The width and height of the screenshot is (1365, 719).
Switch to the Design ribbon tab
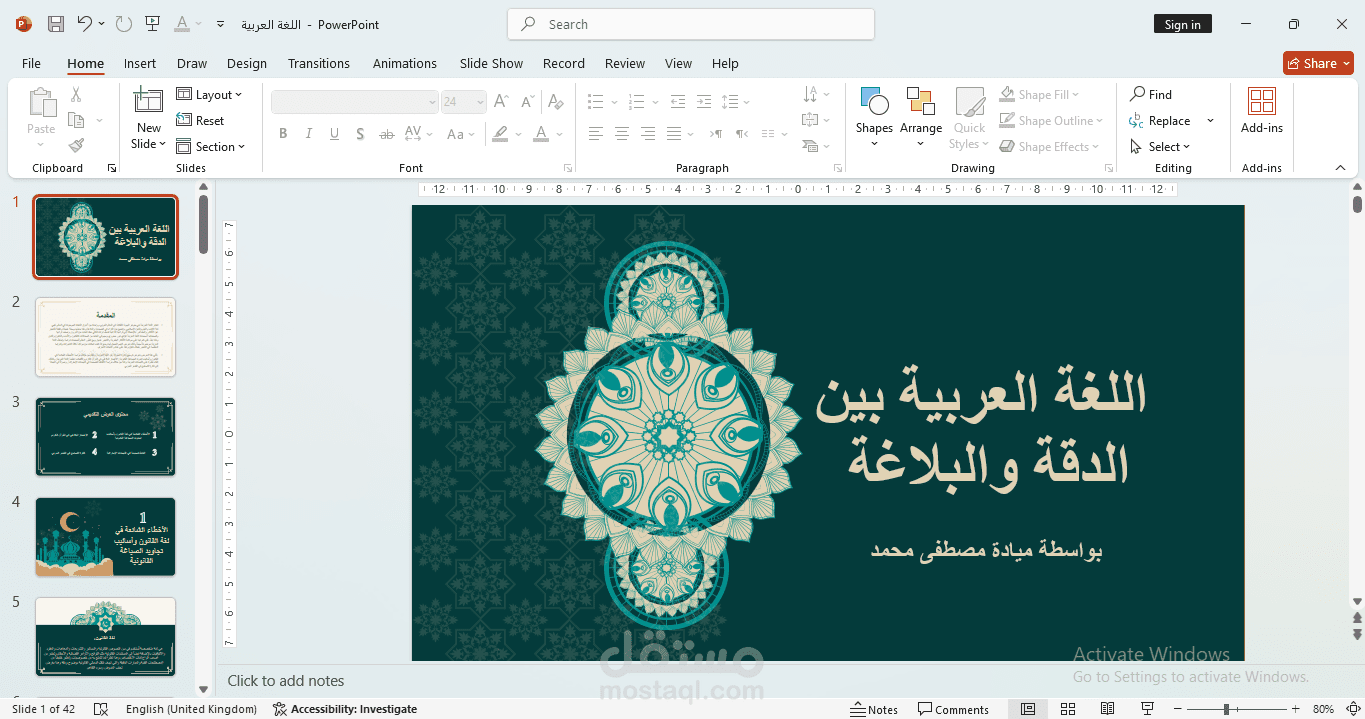[x=246, y=63]
